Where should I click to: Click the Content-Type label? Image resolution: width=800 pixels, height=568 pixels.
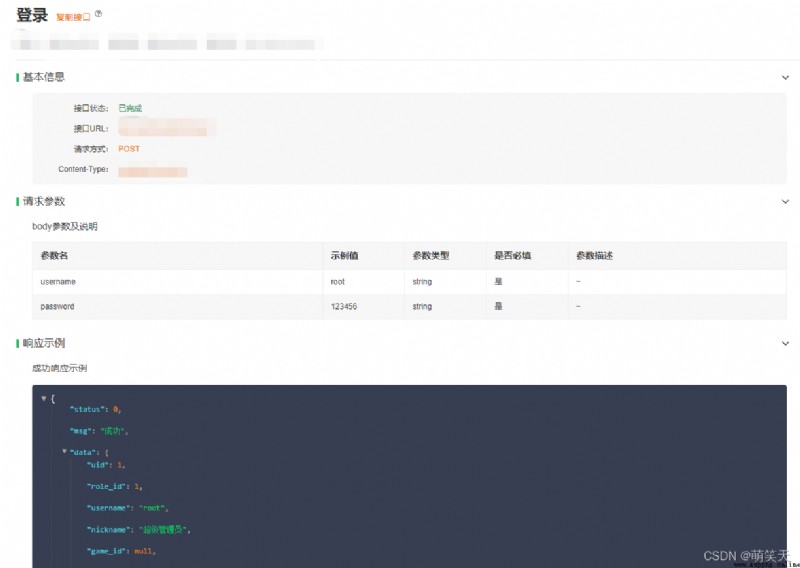83,169
